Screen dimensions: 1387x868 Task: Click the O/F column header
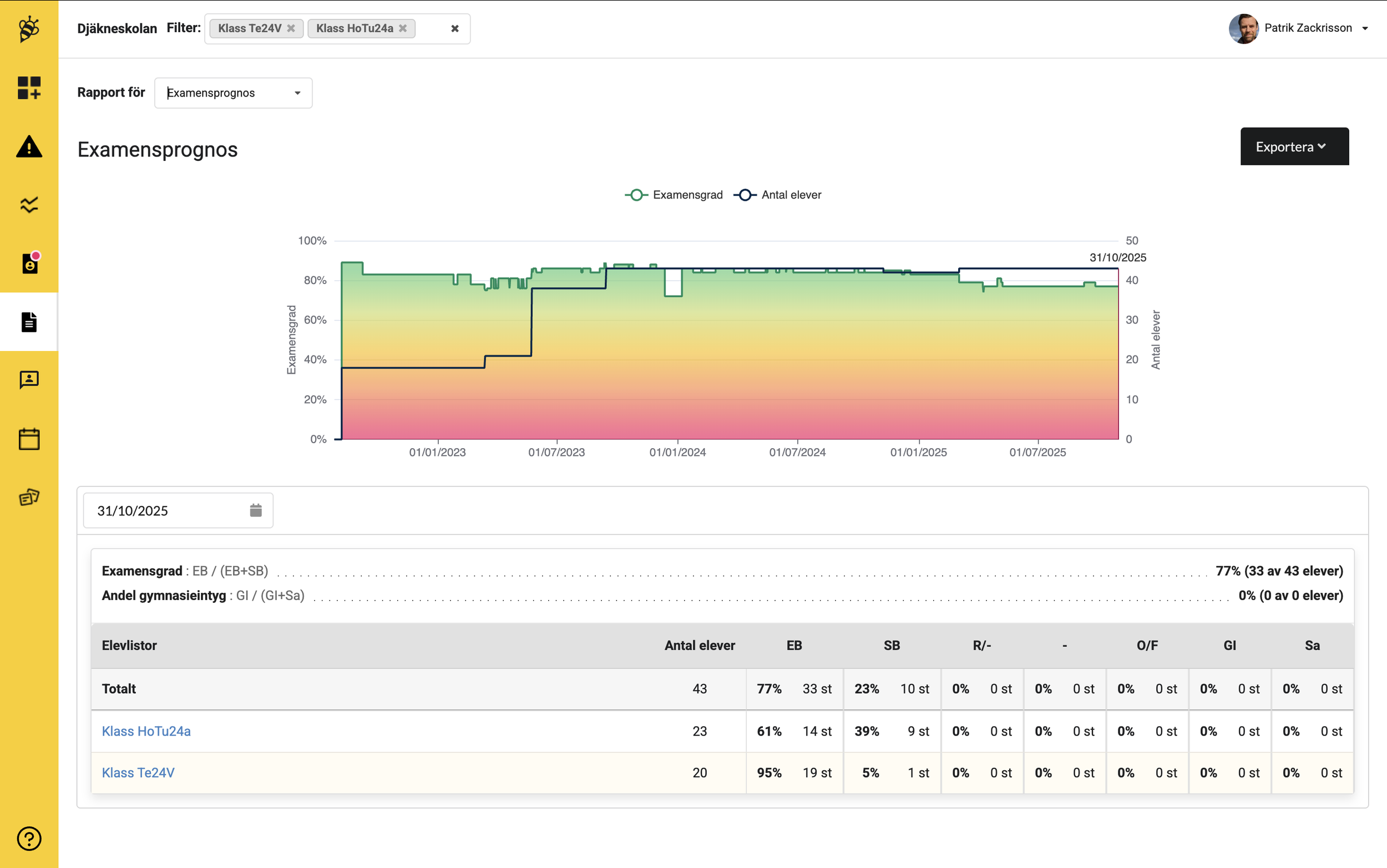1147,645
